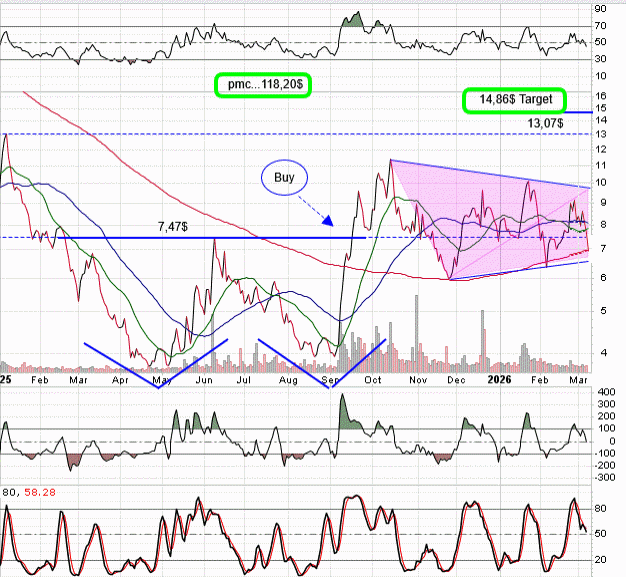626x577 pixels.
Task: Click the green-shaded RSI overbought peak
Action: 353,19
